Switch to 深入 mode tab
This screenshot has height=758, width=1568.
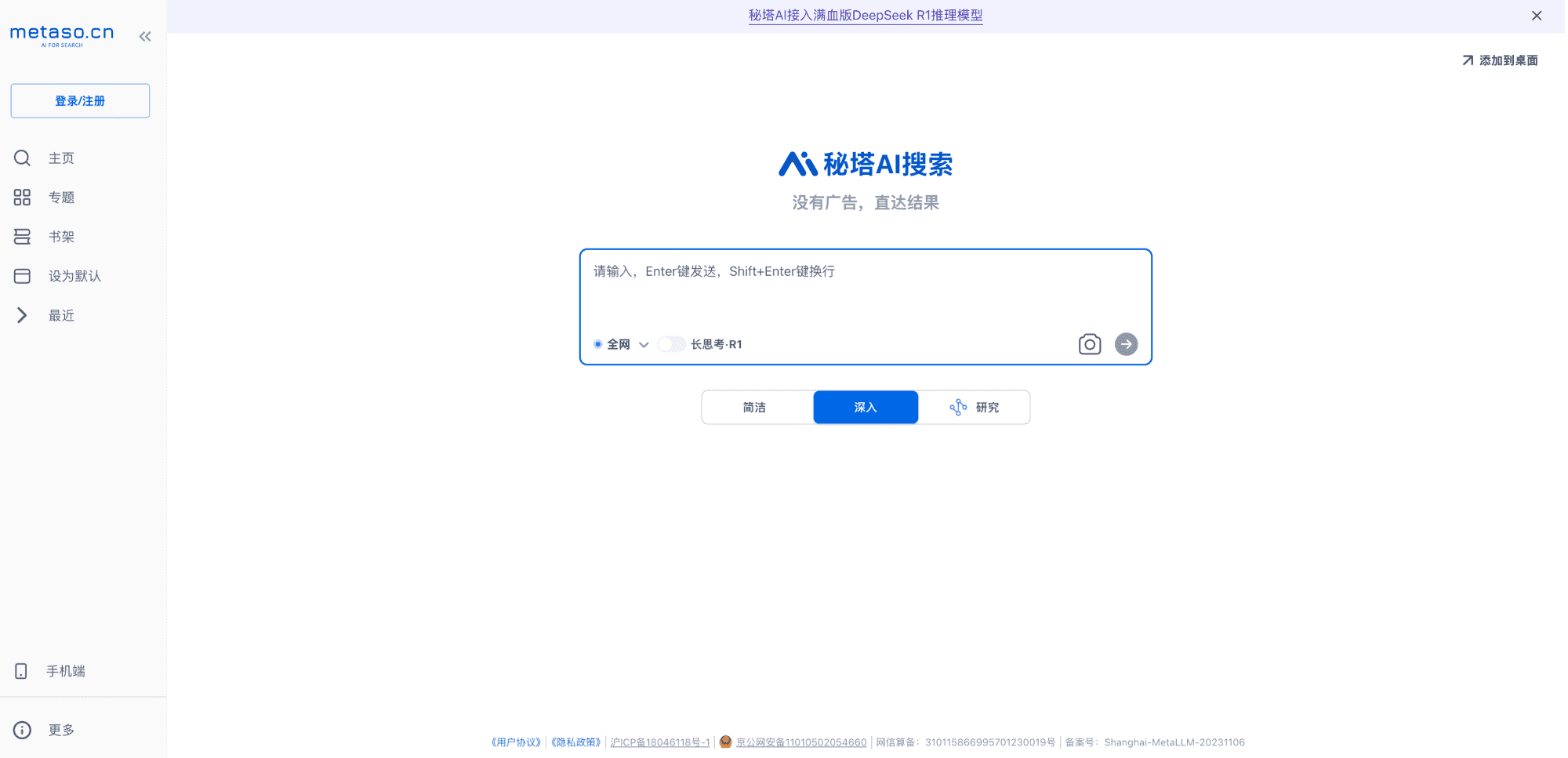(866, 408)
